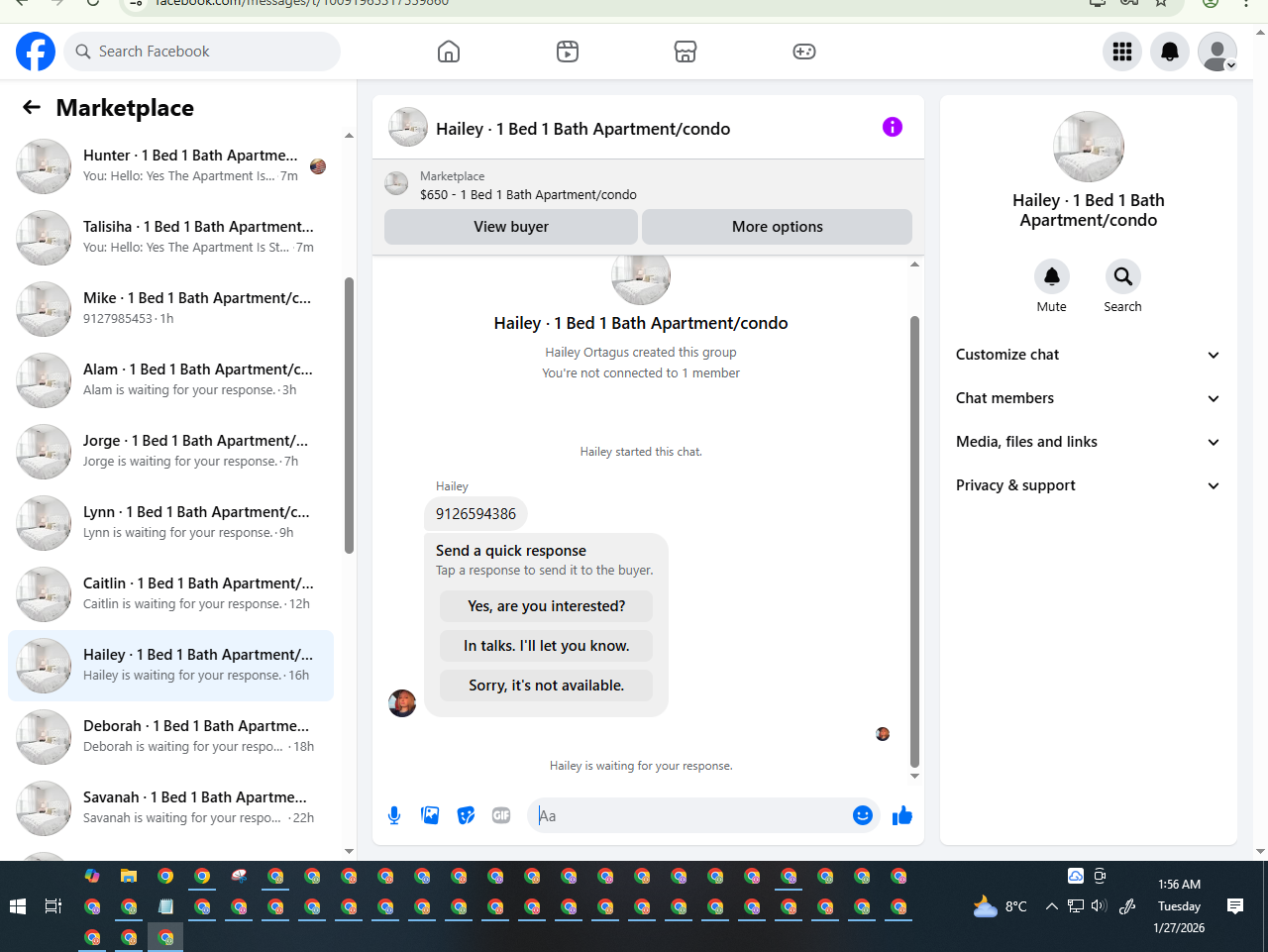
Task: Open Mike's apartment conversation
Action: tap(170, 309)
